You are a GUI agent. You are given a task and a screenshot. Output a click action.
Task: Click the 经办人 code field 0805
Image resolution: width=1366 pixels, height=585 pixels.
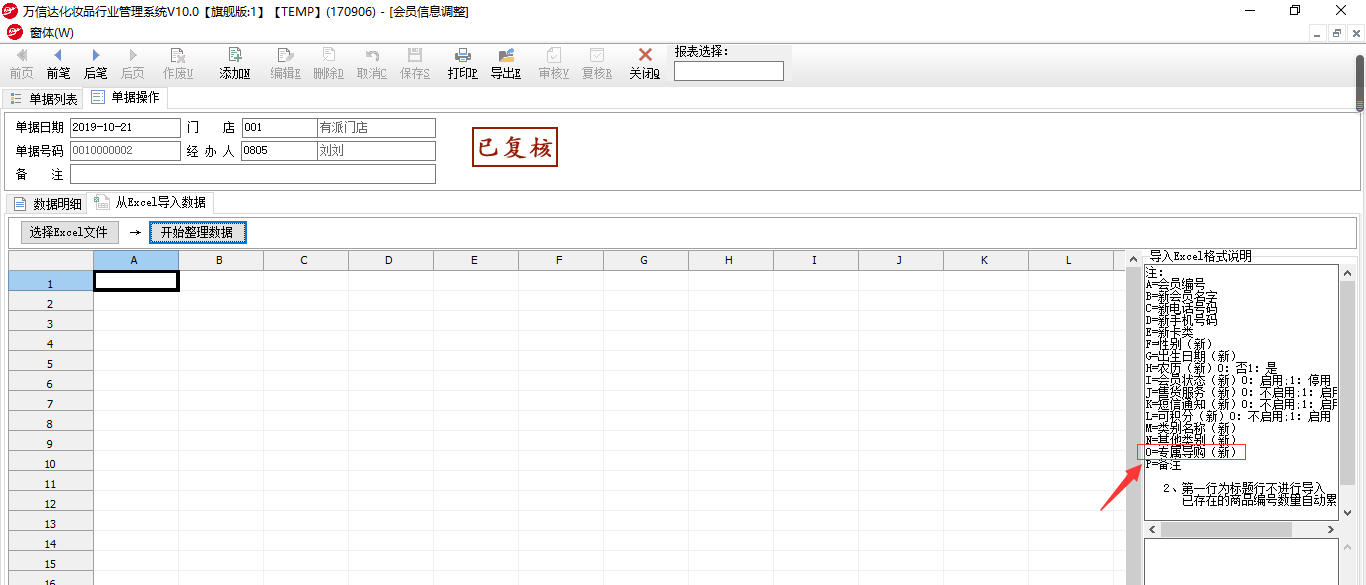click(x=279, y=151)
